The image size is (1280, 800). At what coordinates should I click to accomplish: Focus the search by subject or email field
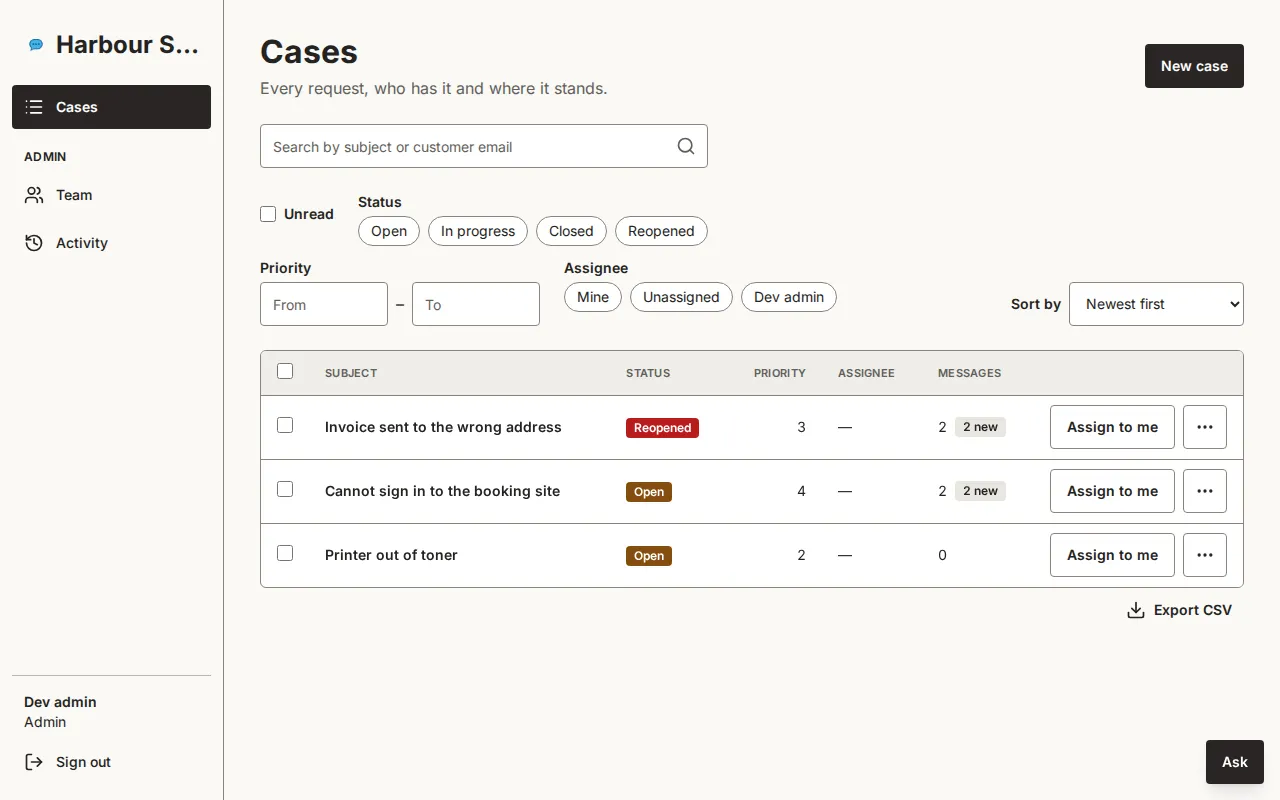click(484, 146)
